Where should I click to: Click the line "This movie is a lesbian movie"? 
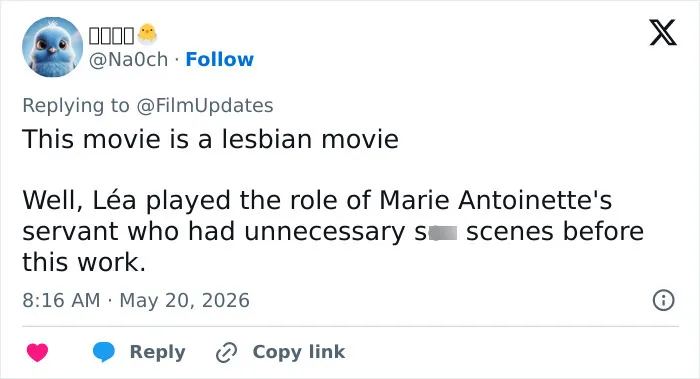(x=210, y=139)
